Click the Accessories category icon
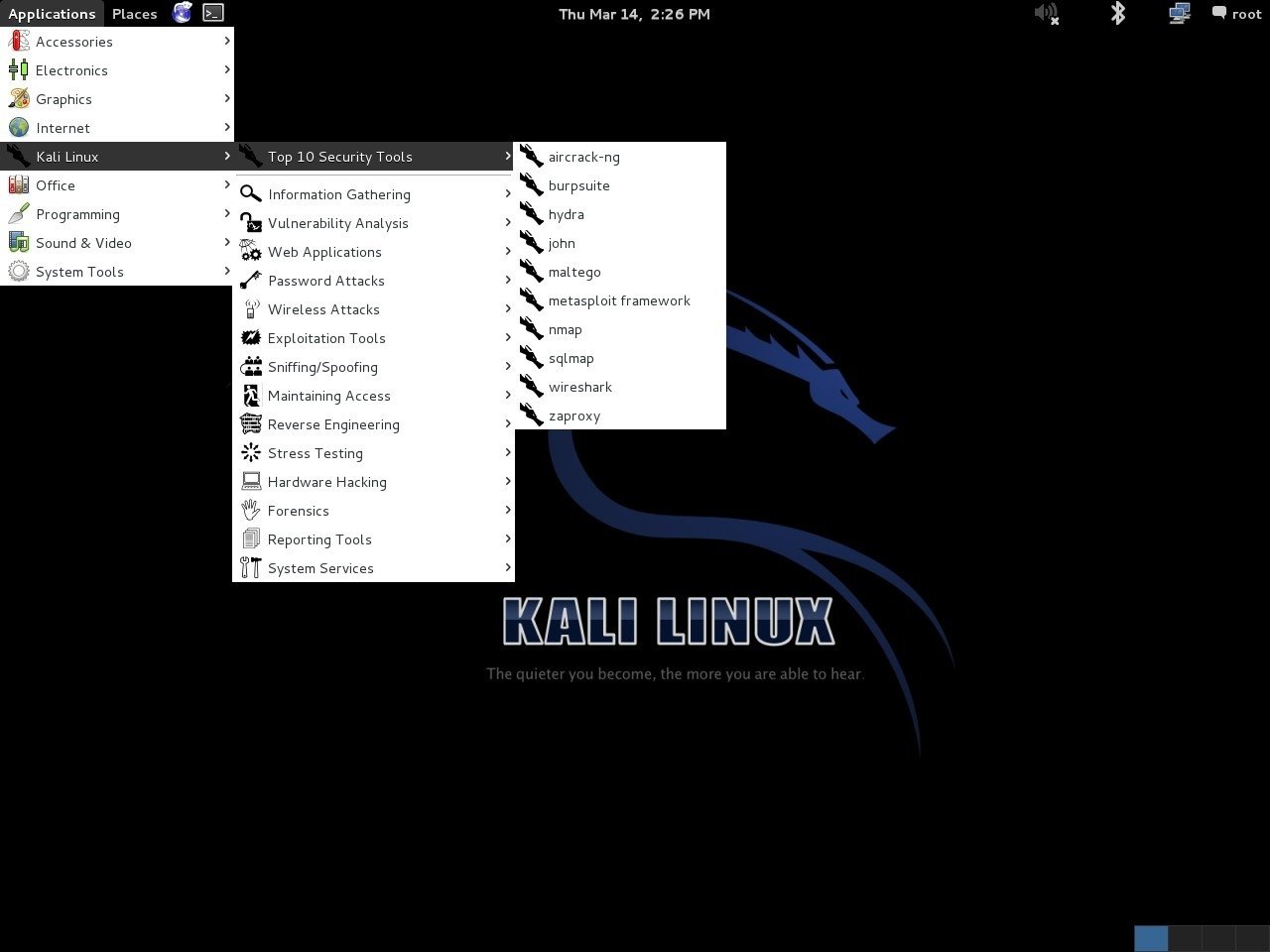The height and width of the screenshot is (952, 1270). pos(19,42)
